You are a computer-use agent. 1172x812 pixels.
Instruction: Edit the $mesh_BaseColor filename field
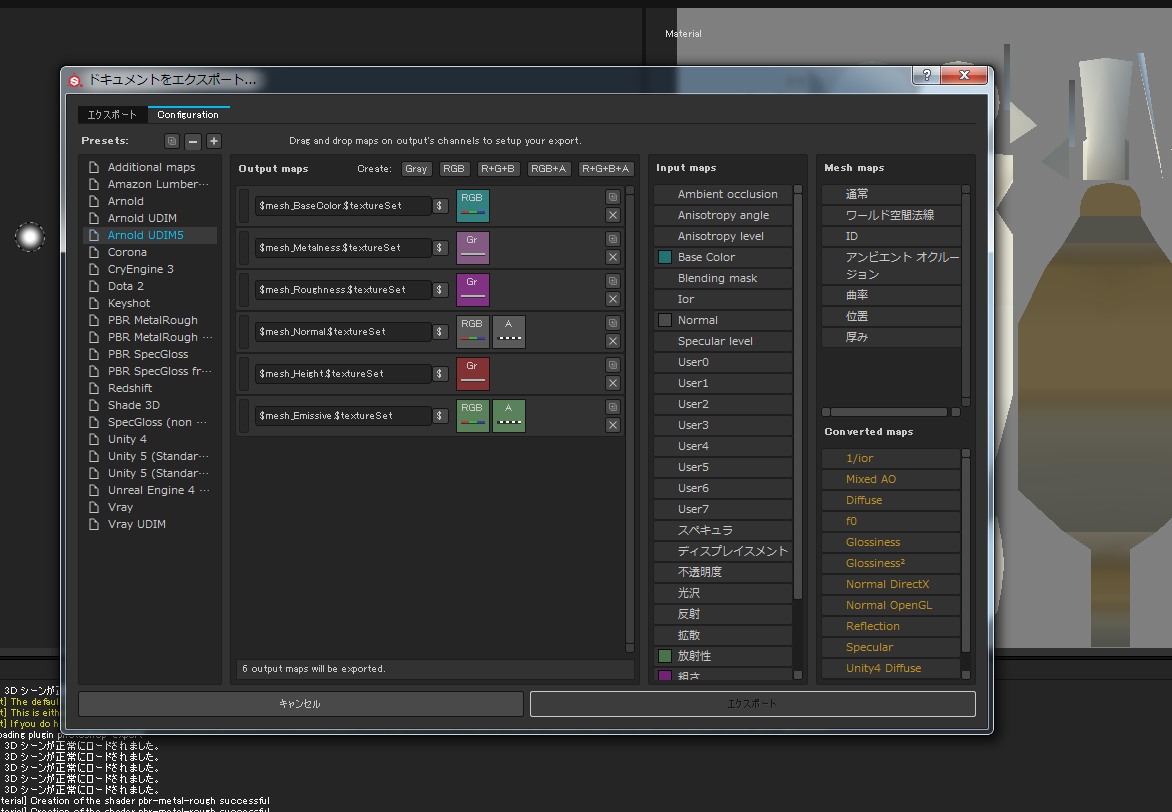[343, 206]
